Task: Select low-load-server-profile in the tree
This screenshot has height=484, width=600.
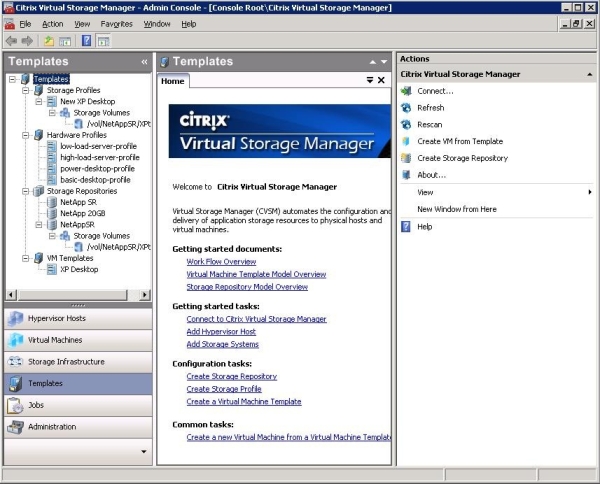Action: point(99,146)
